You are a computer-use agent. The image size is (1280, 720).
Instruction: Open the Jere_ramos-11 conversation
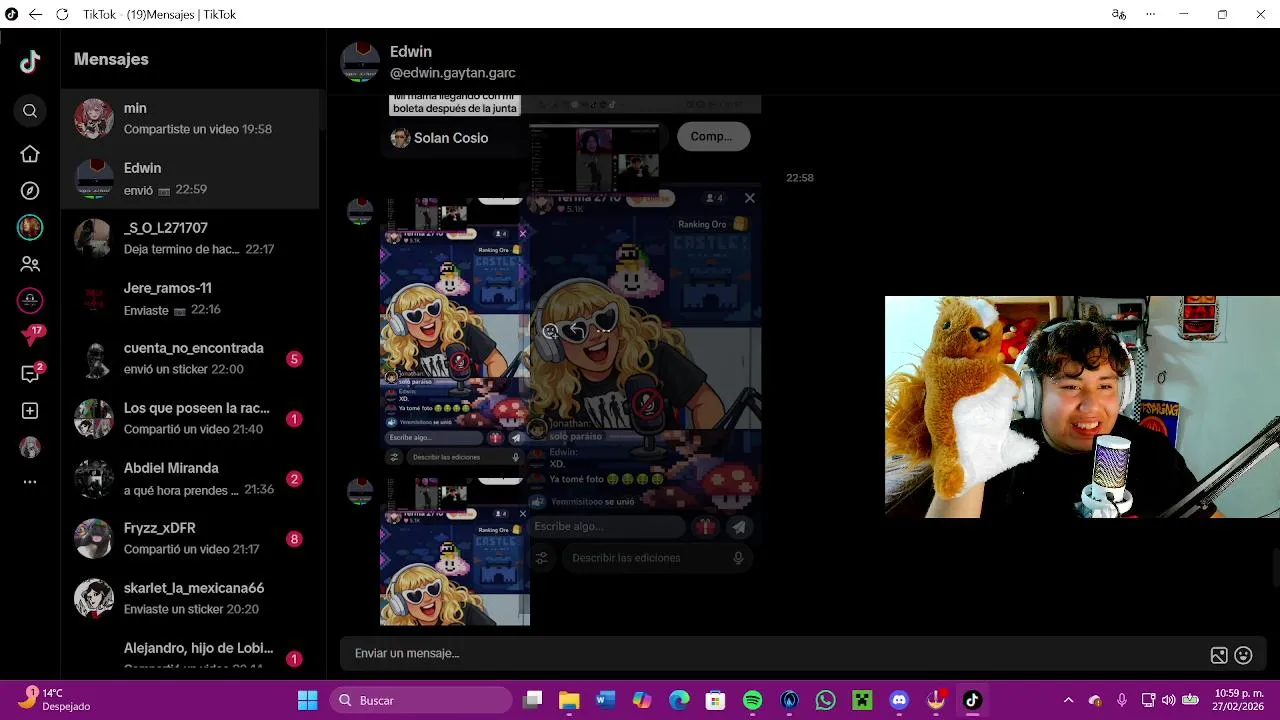coord(190,298)
